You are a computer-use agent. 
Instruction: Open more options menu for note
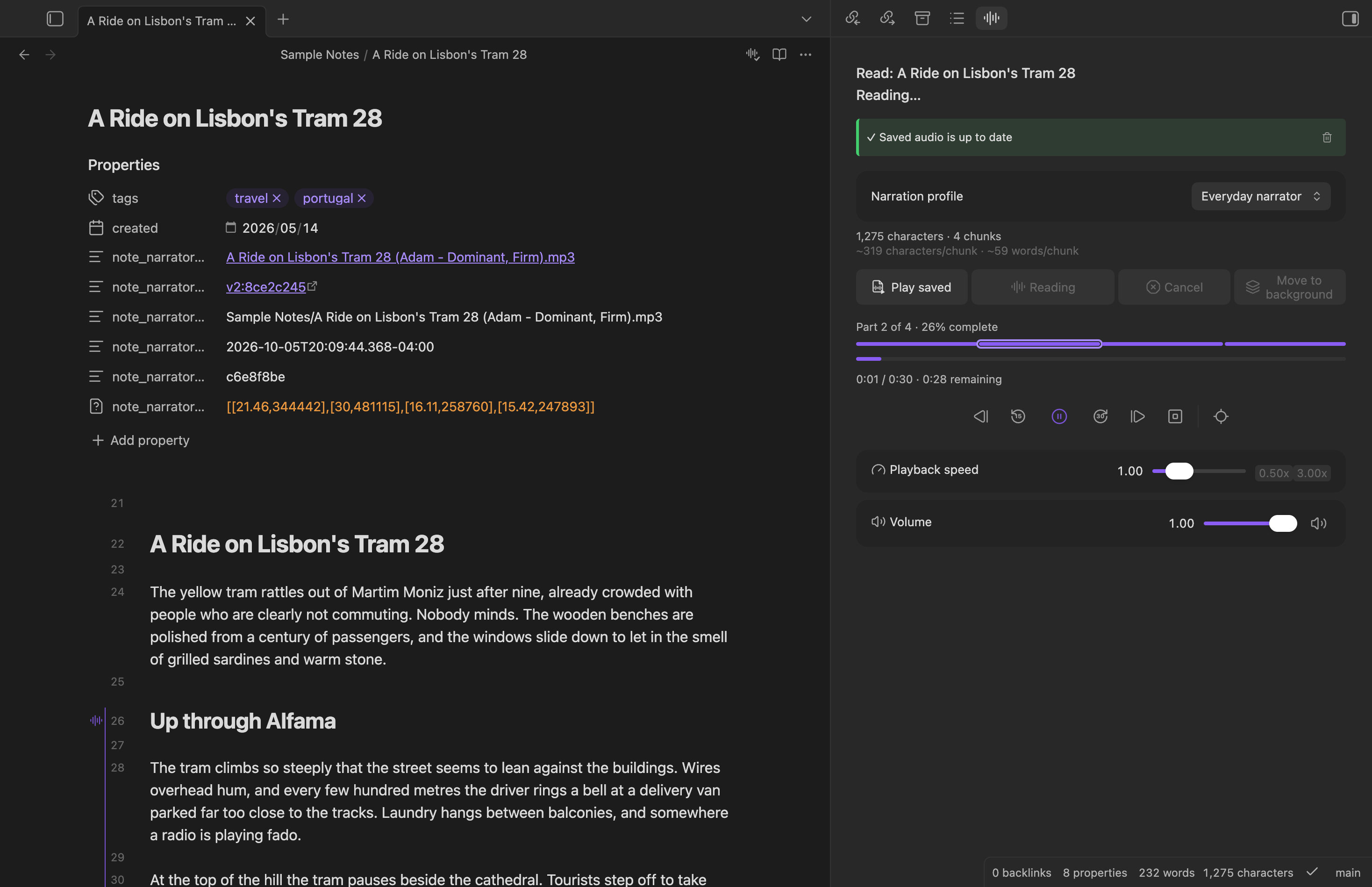[805, 54]
